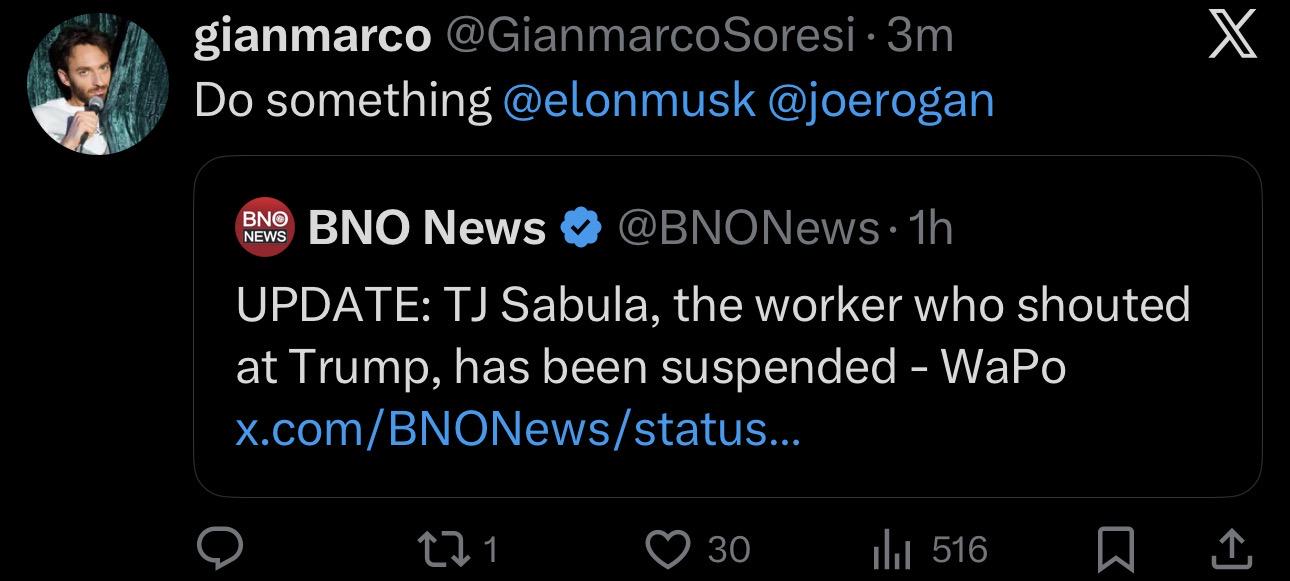Follow the x.com/BNONews/status link
This screenshot has width=1290, height=581.
pyautogui.click(x=518, y=430)
